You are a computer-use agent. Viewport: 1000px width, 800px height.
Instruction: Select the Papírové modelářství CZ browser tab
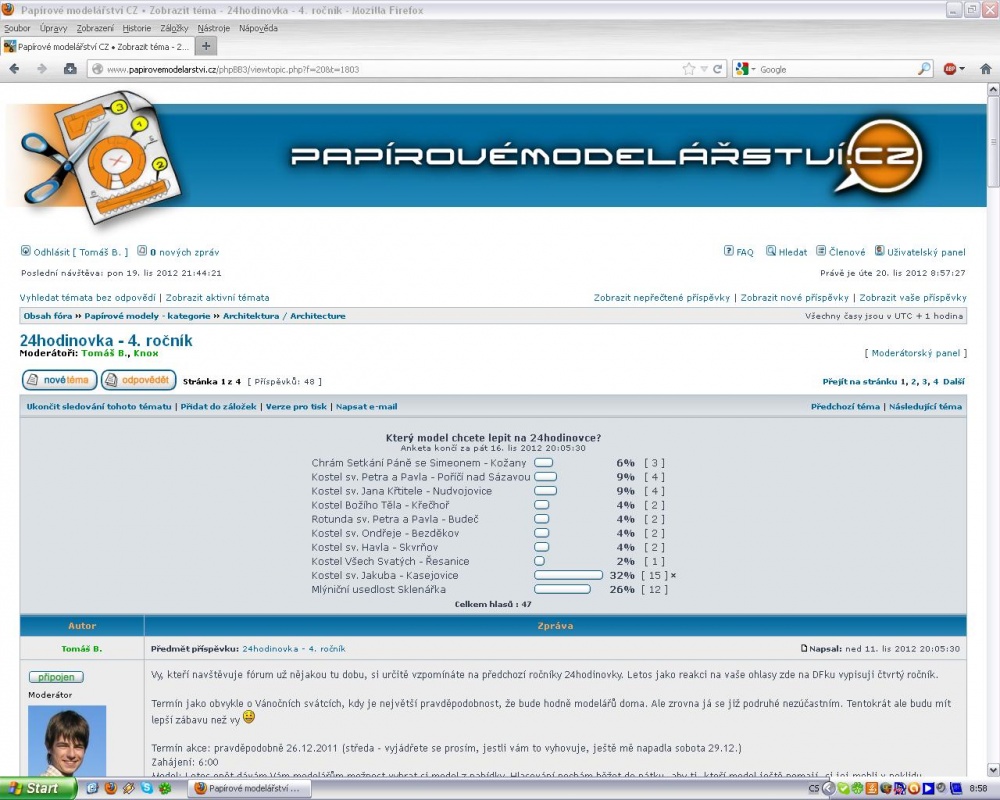click(x=96, y=47)
